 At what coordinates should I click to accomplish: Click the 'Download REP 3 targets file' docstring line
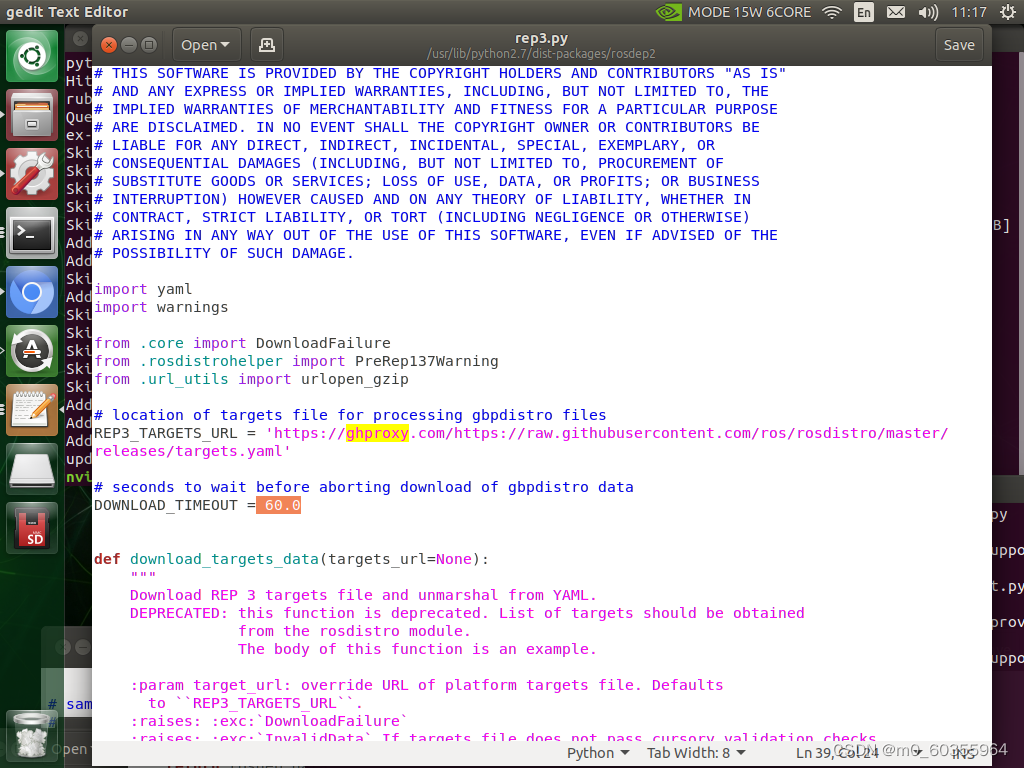pos(363,595)
